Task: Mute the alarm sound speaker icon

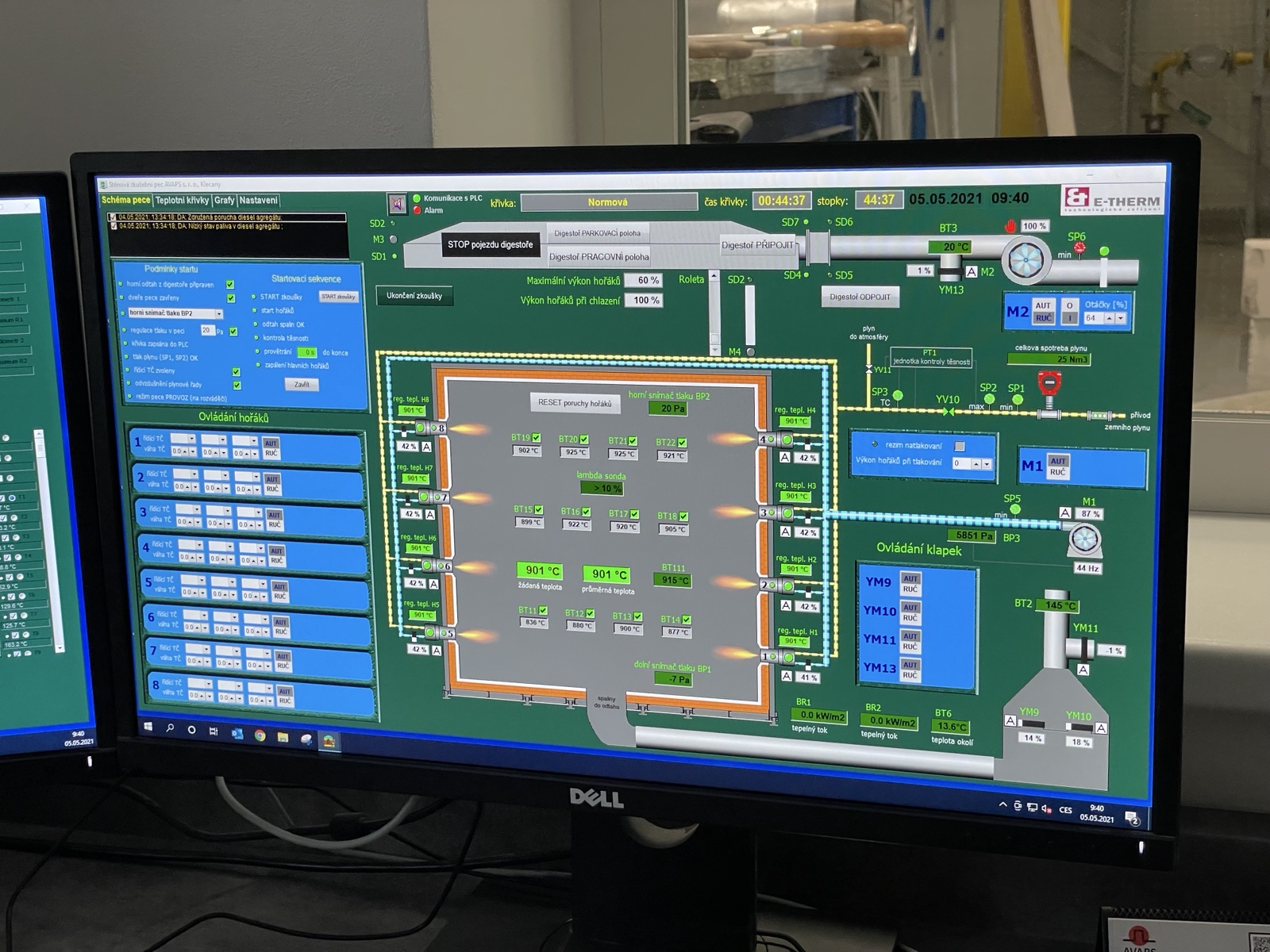Action: [397, 205]
